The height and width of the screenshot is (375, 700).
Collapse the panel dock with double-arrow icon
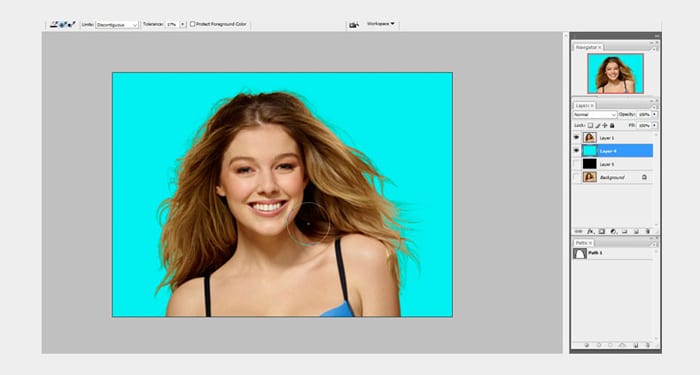(657, 36)
